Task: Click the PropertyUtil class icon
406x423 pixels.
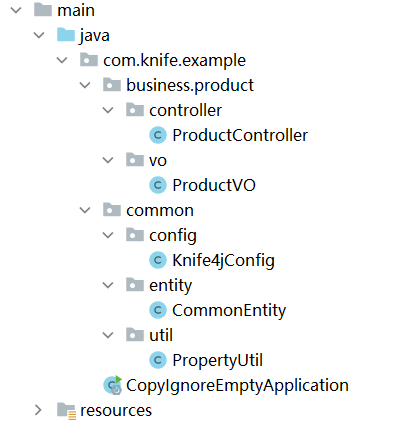Action: (x=158, y=360)
